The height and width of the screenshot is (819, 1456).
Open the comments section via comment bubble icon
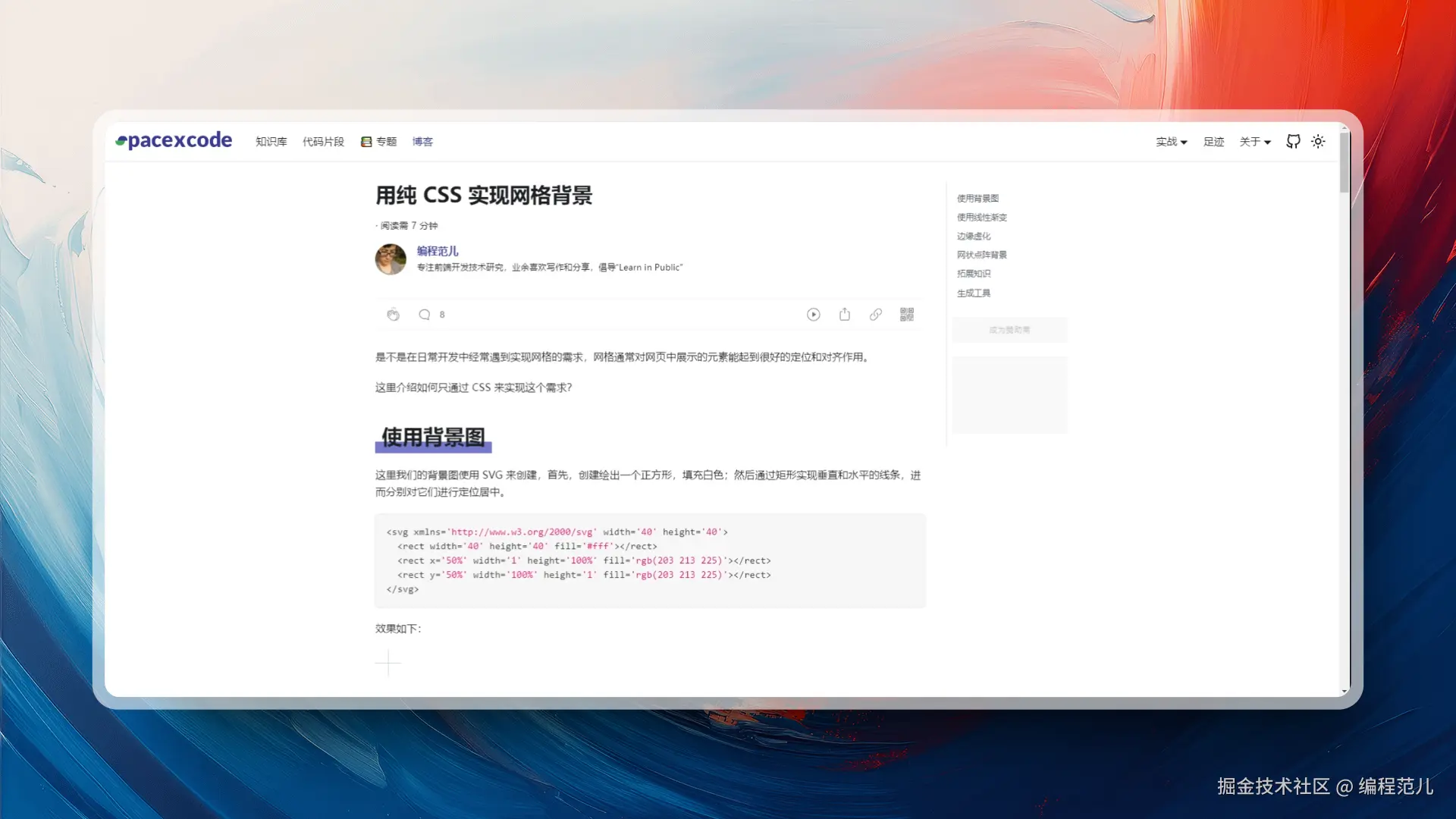click(x=425, y=314)
